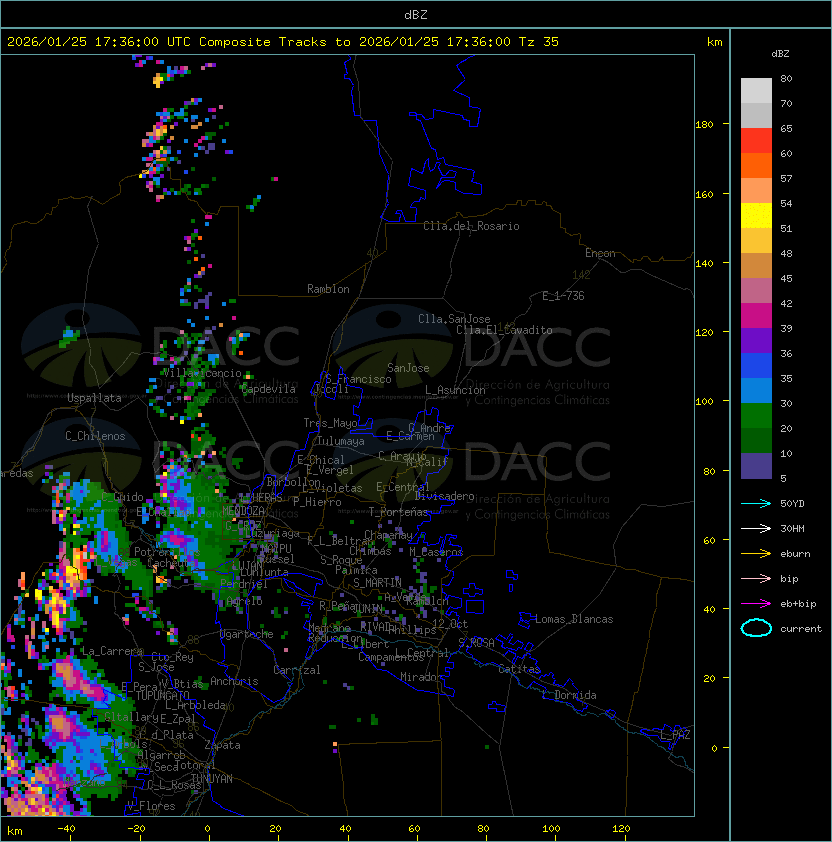The width and height of the screenshot is (832, 842).
Task: Click the '30HM' legend label
Action: [x=792, y=528]
